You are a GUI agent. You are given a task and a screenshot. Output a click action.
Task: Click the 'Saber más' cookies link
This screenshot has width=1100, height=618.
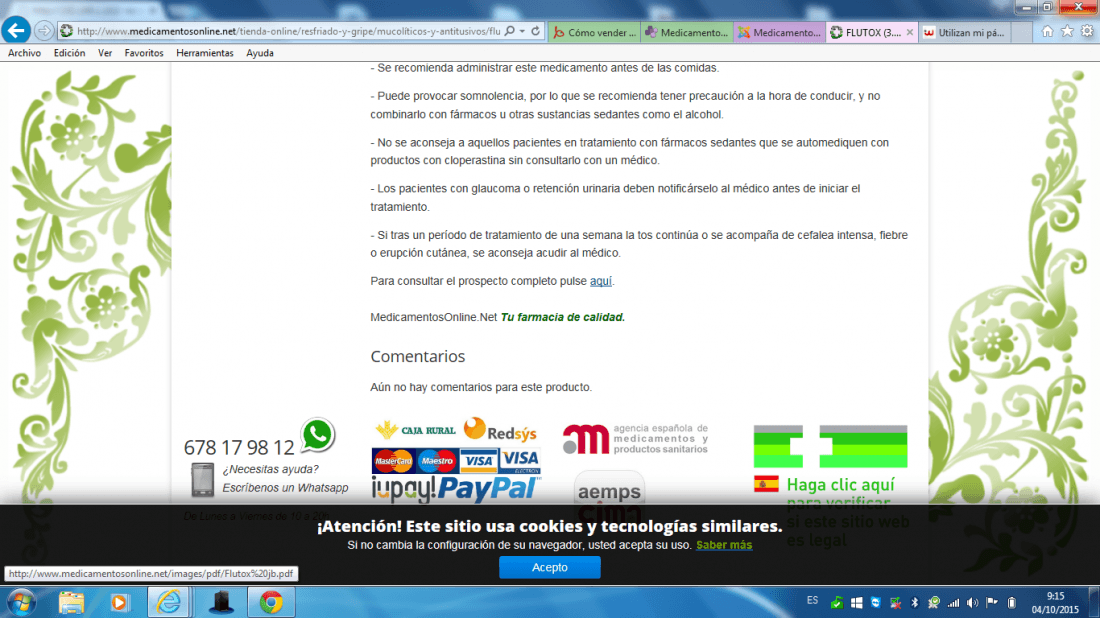(724, 545)
